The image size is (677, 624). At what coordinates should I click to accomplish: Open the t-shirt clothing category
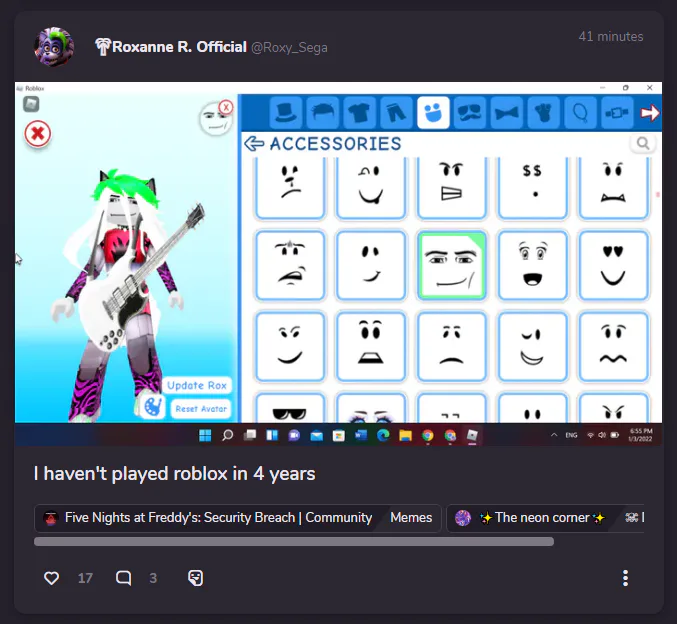click(x=359, y=113)
